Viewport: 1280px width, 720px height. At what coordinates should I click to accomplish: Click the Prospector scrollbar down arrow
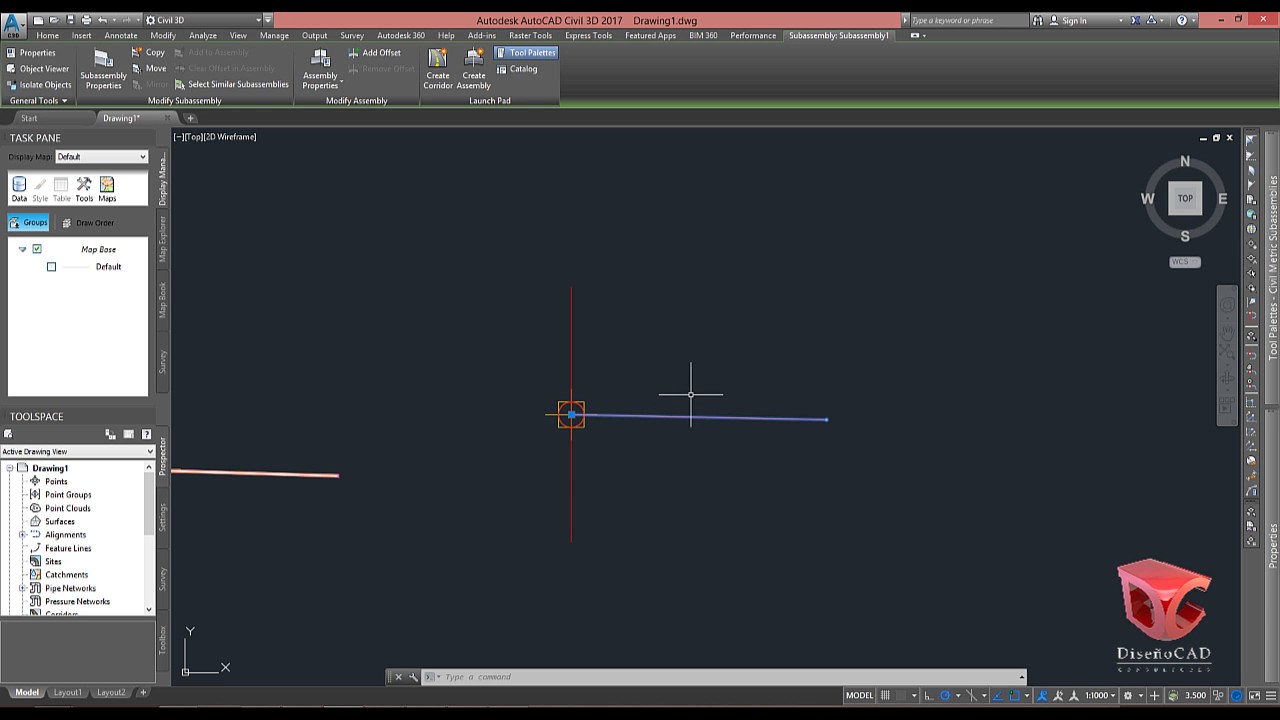[x=149, y=609]
